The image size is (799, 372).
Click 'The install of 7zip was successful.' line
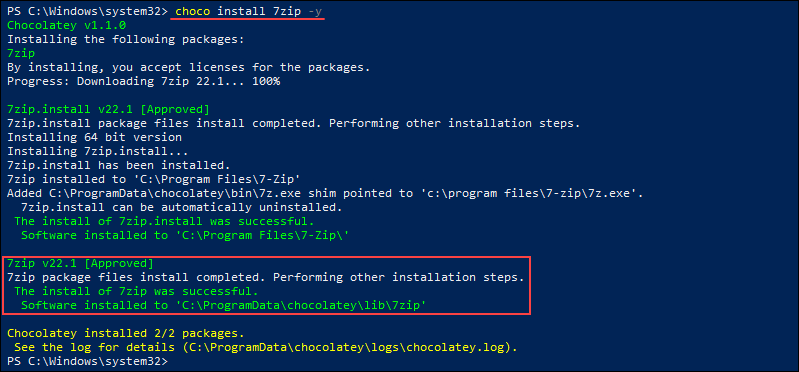click(x=136, y=291)
